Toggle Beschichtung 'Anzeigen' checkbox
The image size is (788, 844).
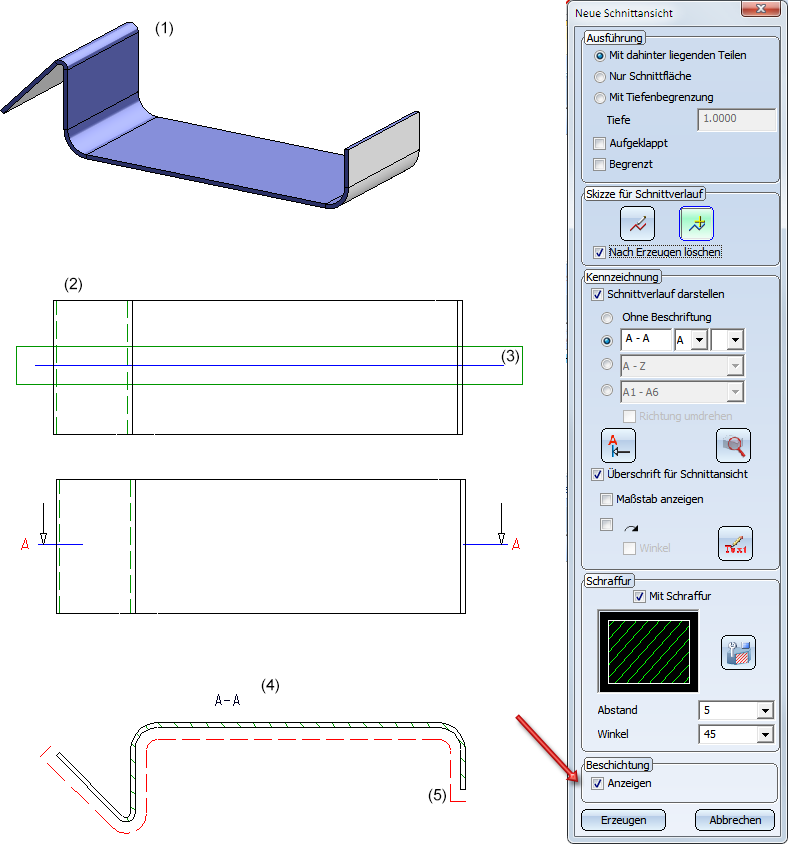[597, 784]
